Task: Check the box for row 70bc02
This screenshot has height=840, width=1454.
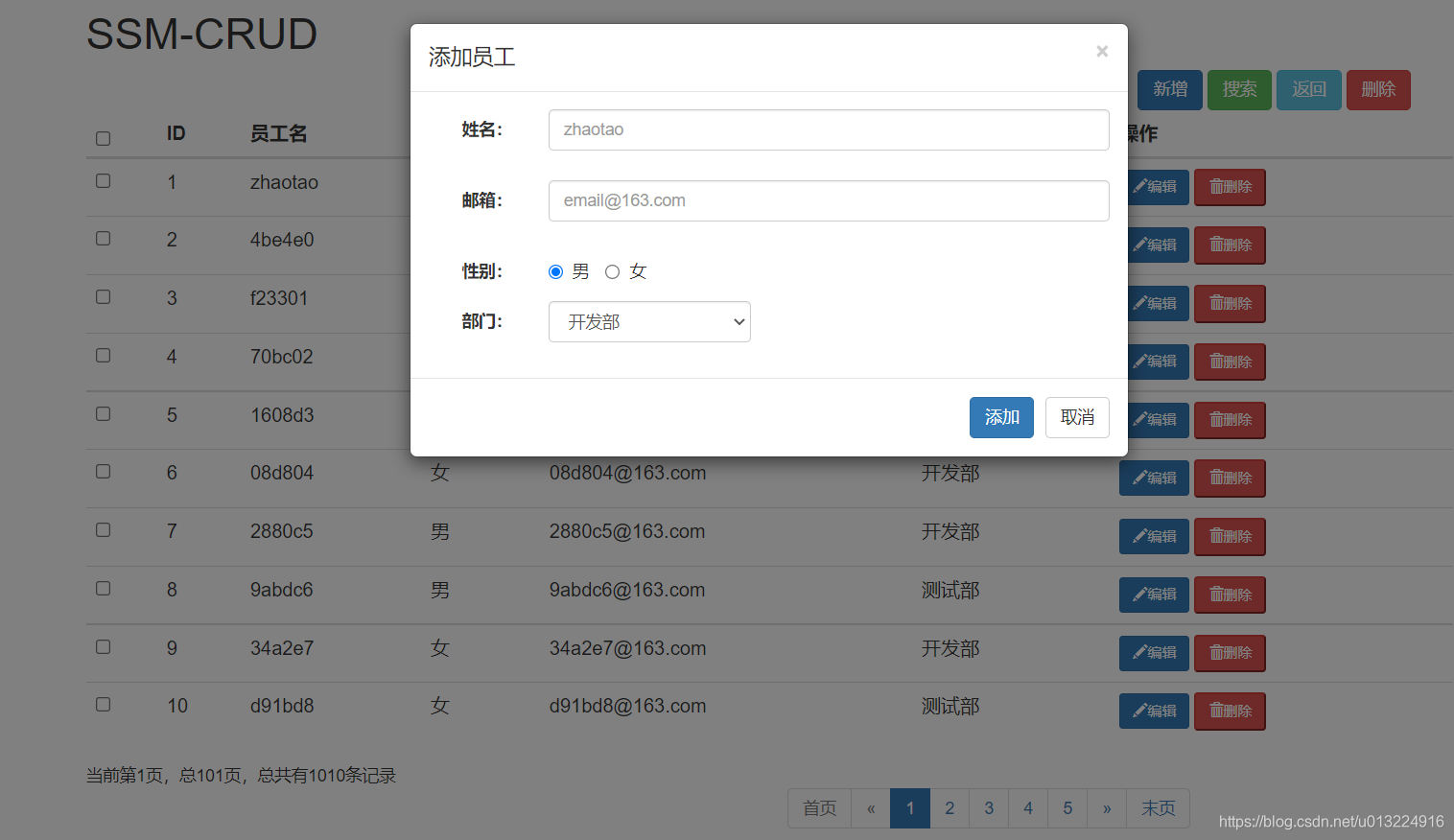Action: coord(104,355)
